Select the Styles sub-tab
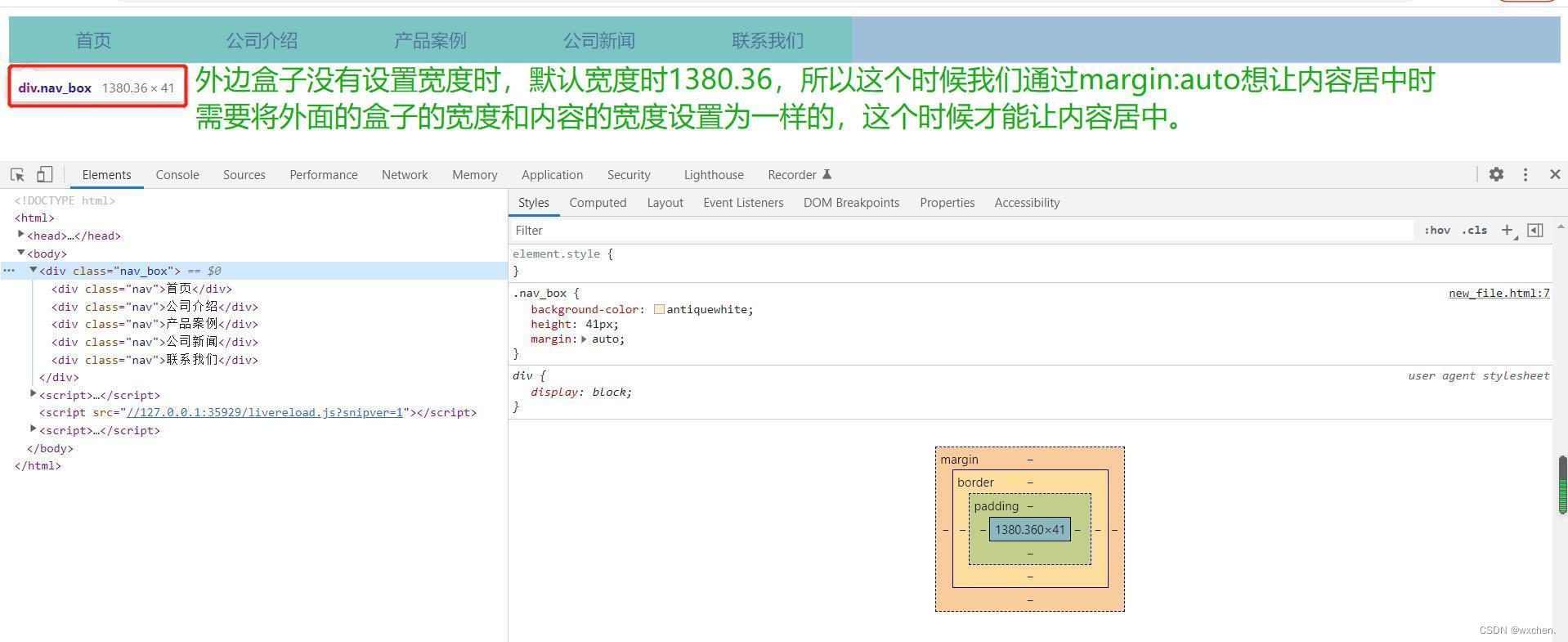The image size is (1568, 642). (533, 203)
